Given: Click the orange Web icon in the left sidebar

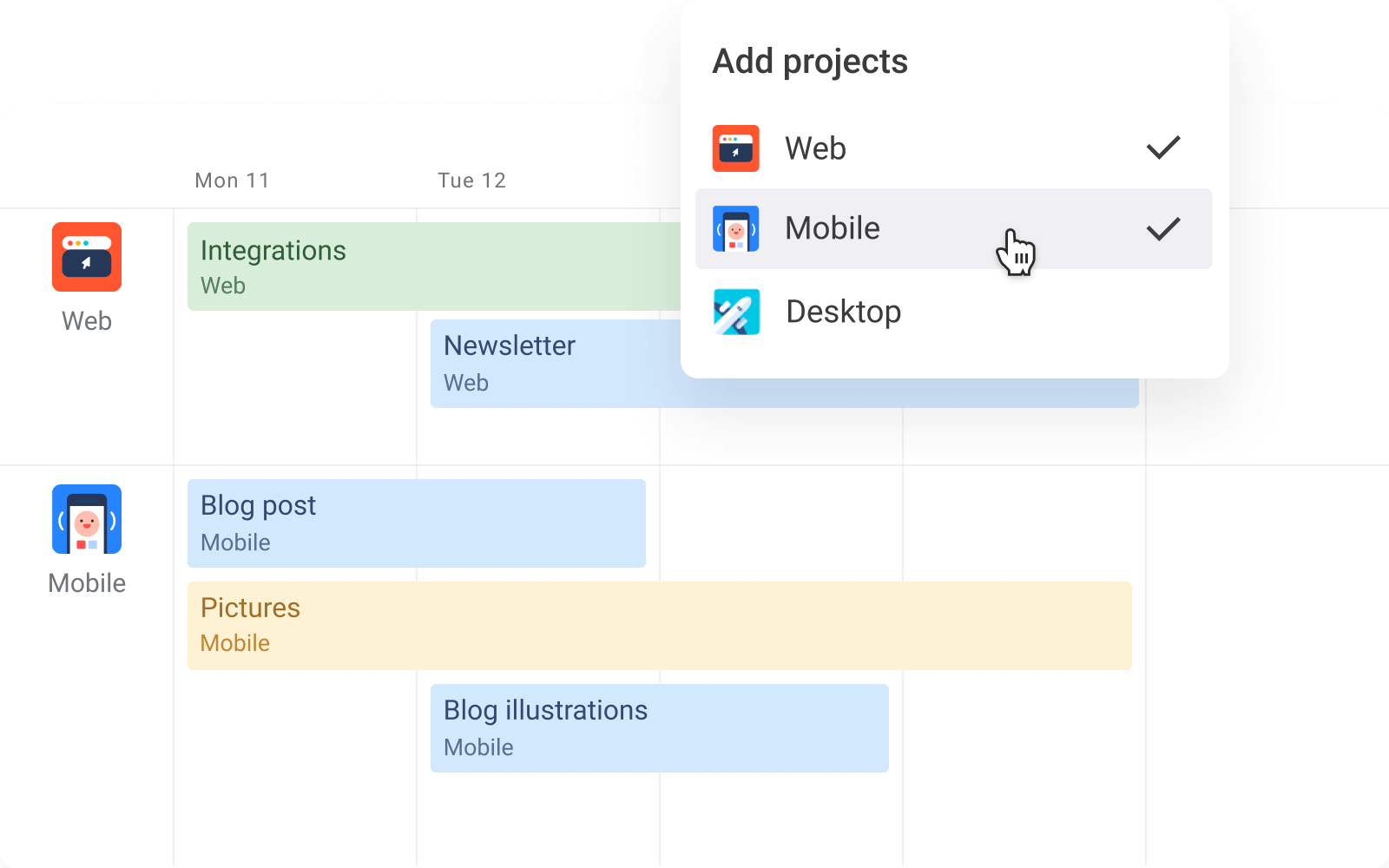Looking at the screenshot, I should [86, 257].
